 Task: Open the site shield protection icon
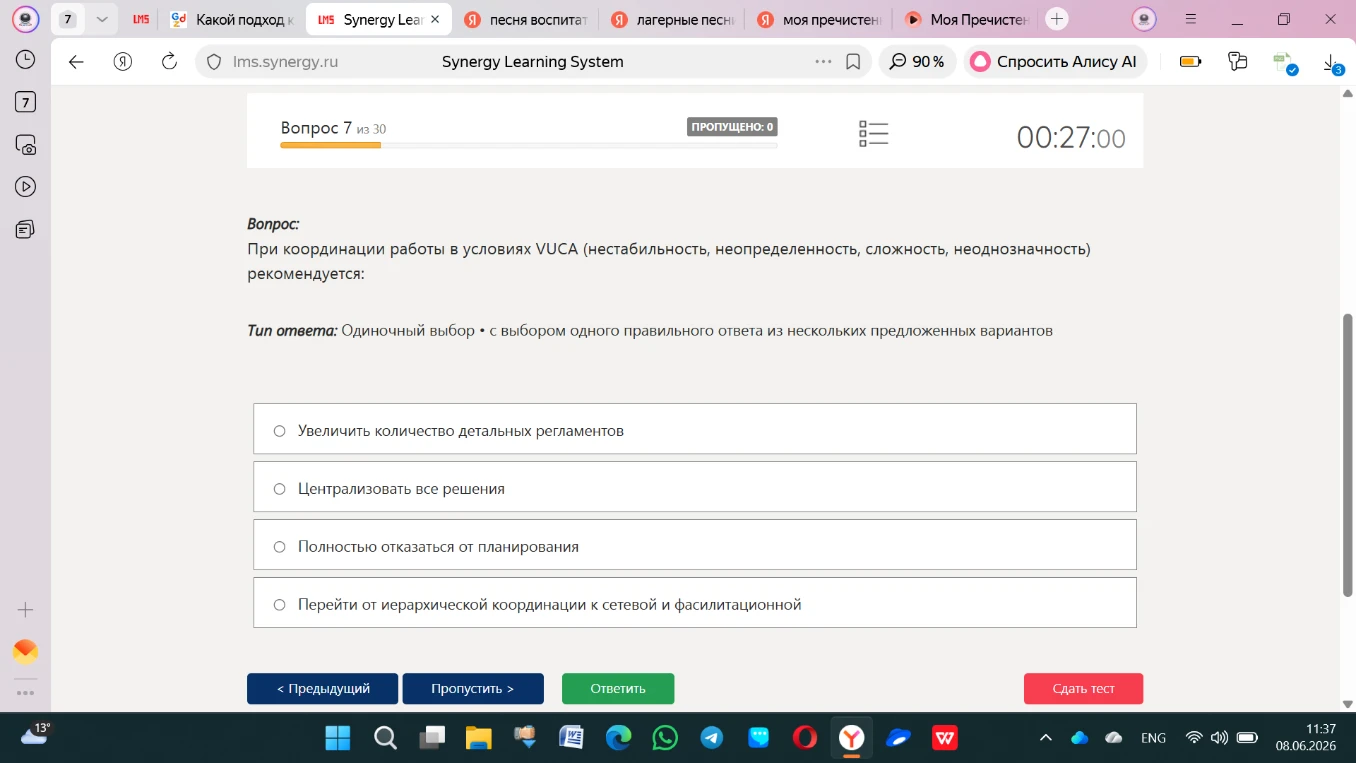point(213,62)
